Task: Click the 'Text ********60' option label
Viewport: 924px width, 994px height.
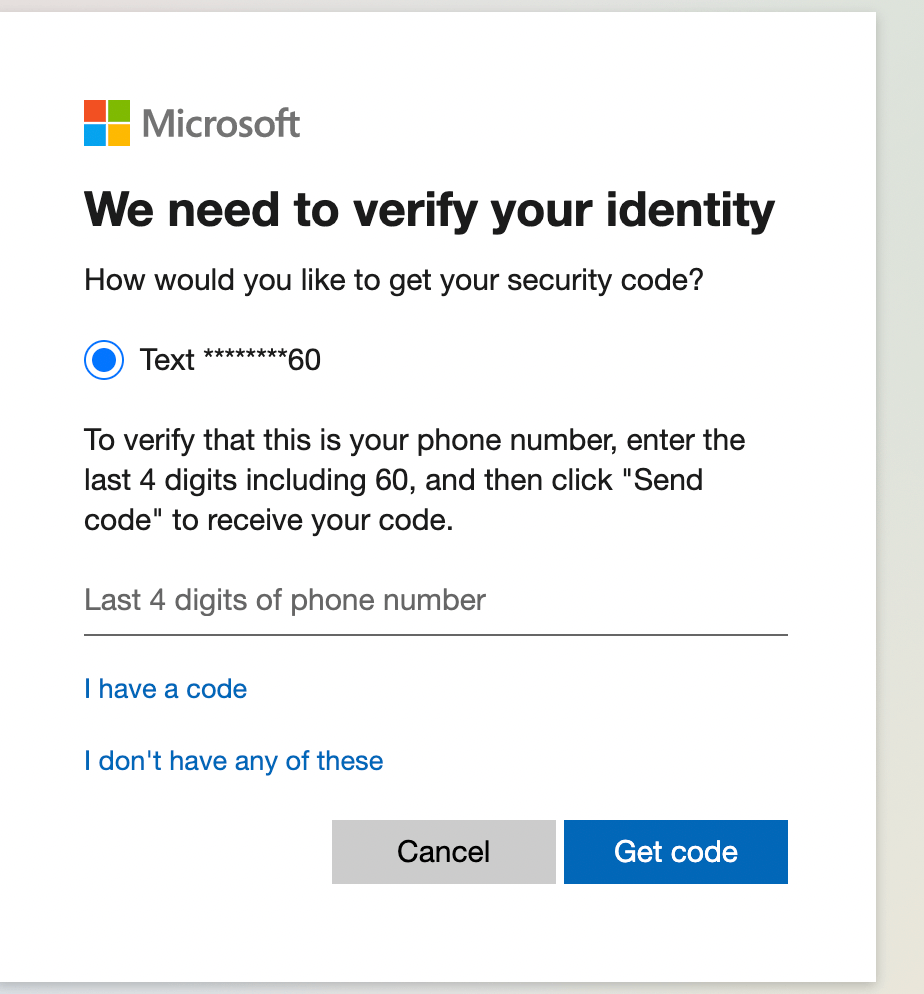Action: pos(230,360)
